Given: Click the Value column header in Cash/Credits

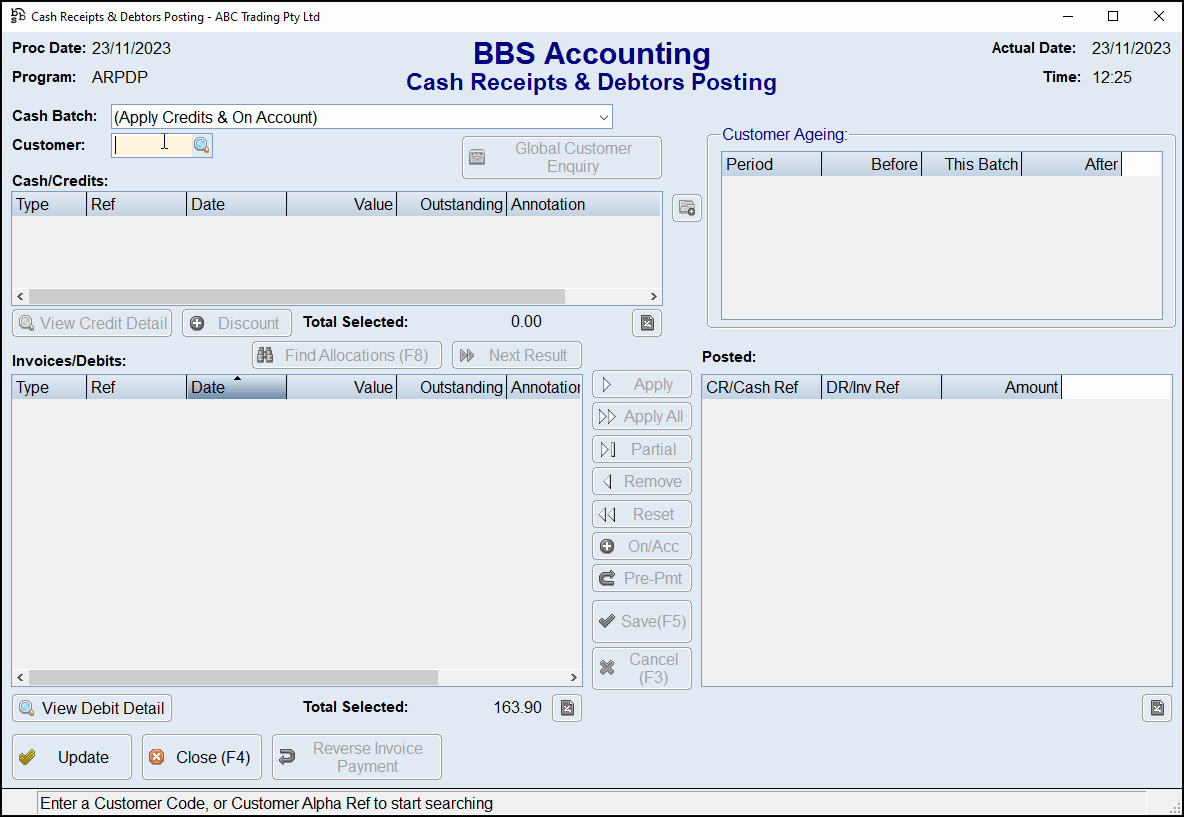Looking at the screenshot, I should click(x=341, y=204).
